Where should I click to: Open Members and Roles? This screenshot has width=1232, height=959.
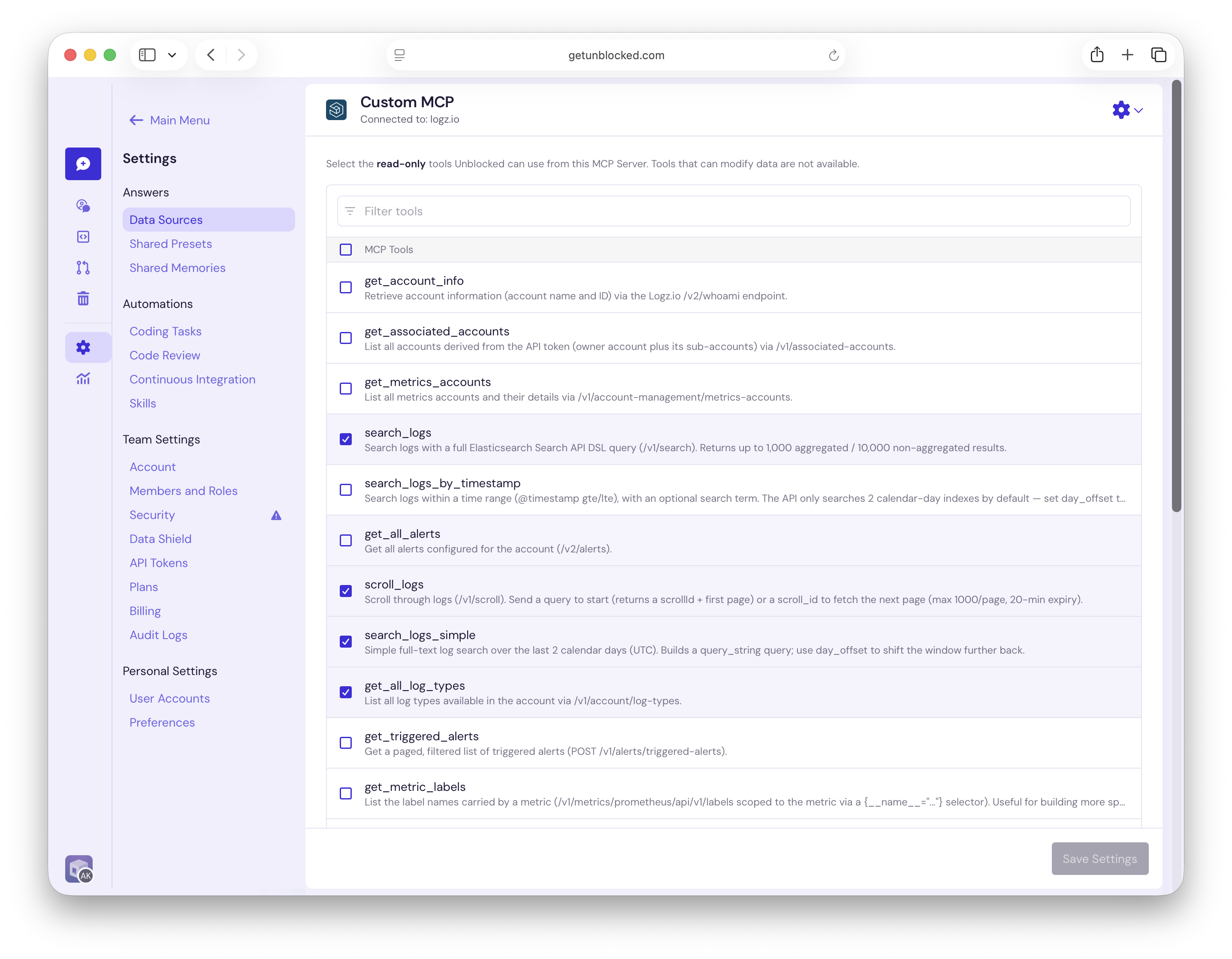pyautogui.click(x=183, y=491)
